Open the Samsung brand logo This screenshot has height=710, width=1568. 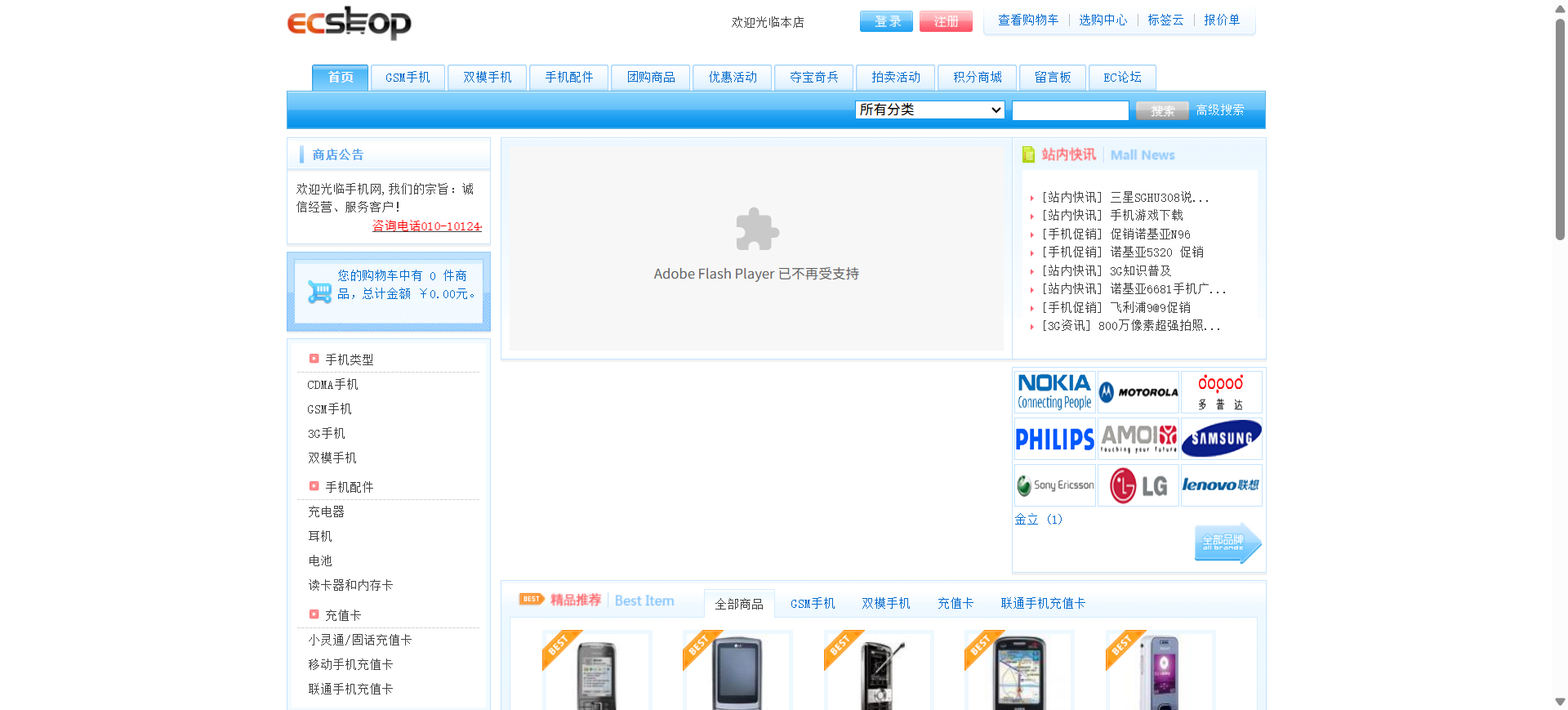tap(1221, 439)
